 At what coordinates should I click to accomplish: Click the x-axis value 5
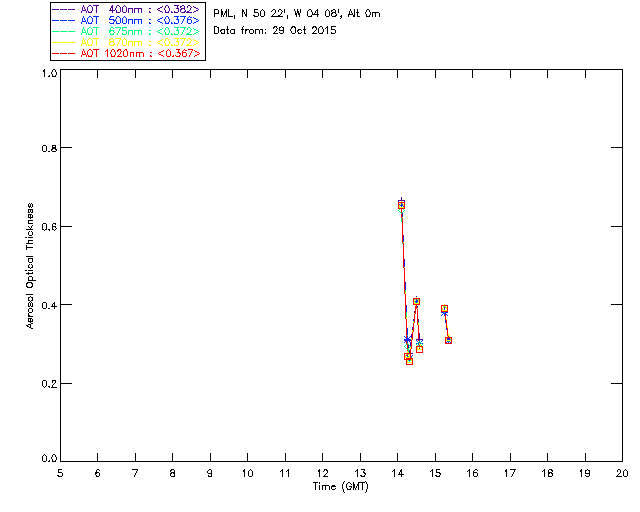coord(60,474)
